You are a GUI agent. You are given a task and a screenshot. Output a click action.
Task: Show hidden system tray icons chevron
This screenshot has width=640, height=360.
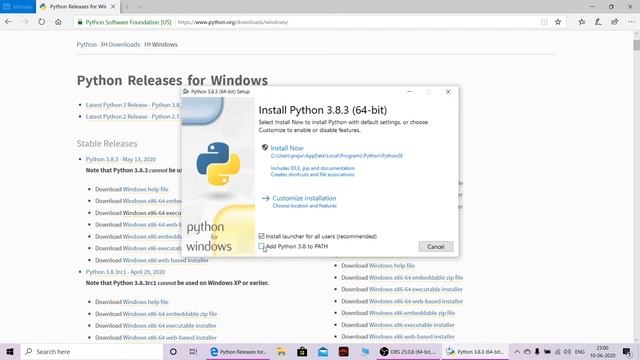(x=517, y=351)
